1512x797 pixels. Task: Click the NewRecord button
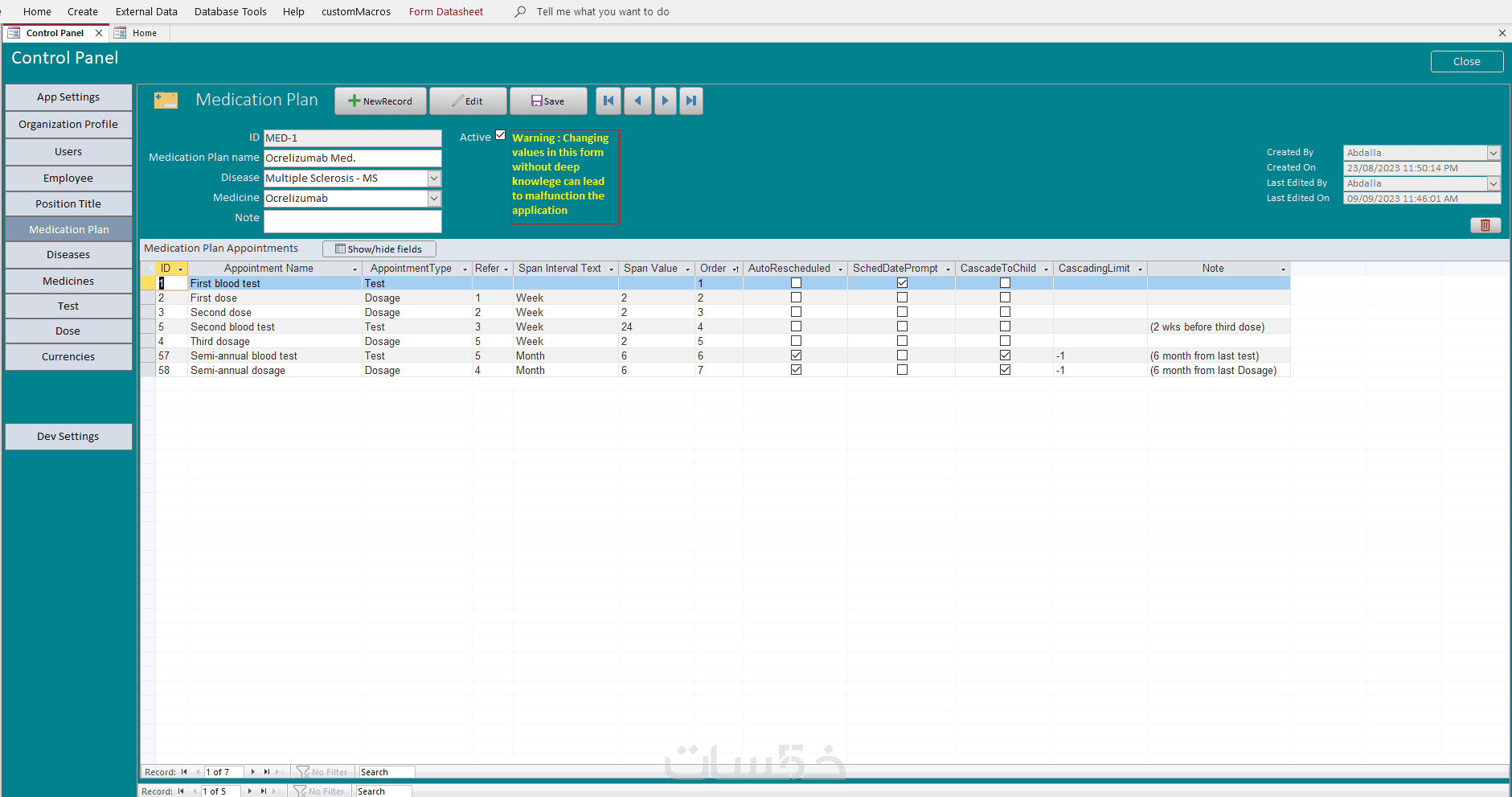(380, 101)
